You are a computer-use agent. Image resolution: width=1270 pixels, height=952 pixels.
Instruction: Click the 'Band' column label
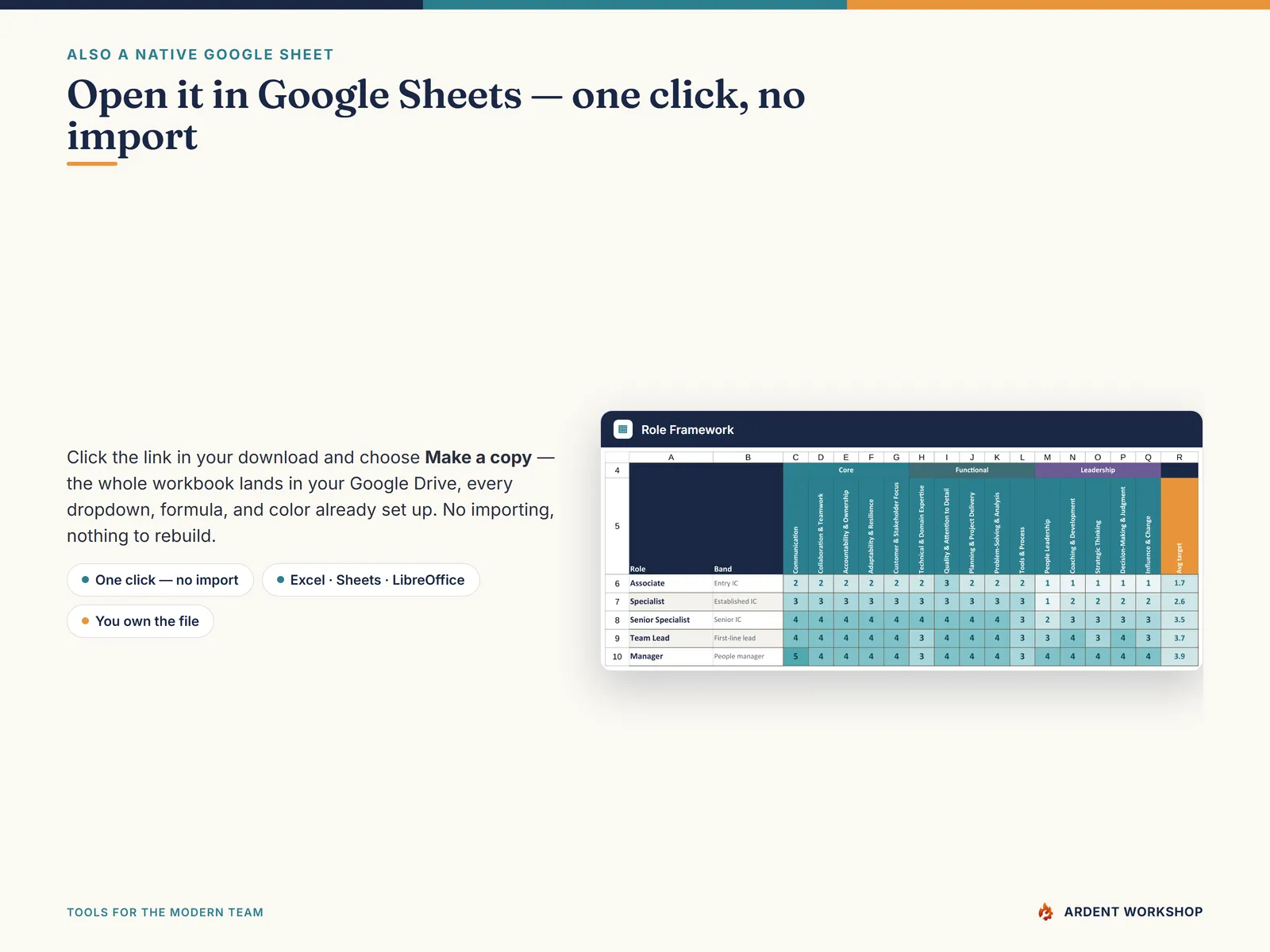(x=722, y=569)
